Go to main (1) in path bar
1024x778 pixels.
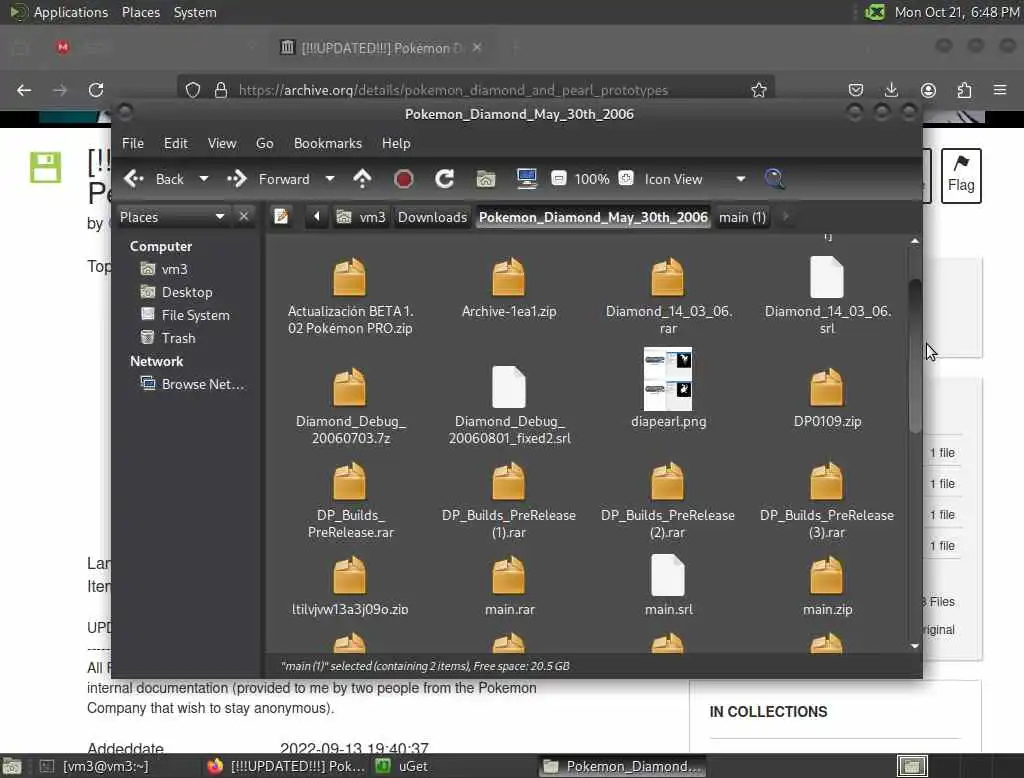[742, 217]
